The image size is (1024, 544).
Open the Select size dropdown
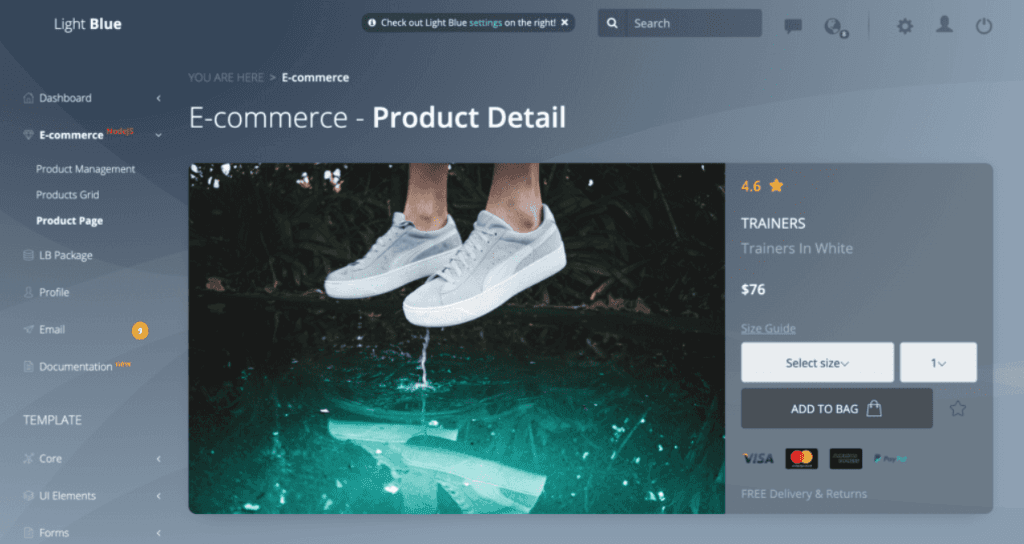coord(817,362)
